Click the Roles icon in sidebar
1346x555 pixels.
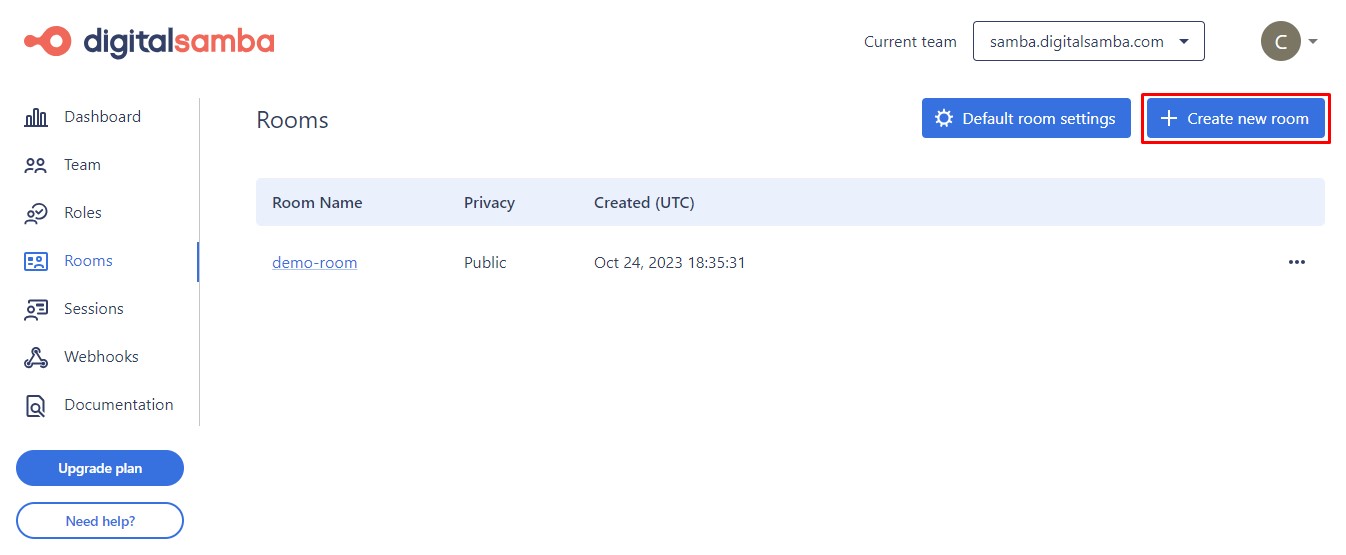(x=36, y=213)
